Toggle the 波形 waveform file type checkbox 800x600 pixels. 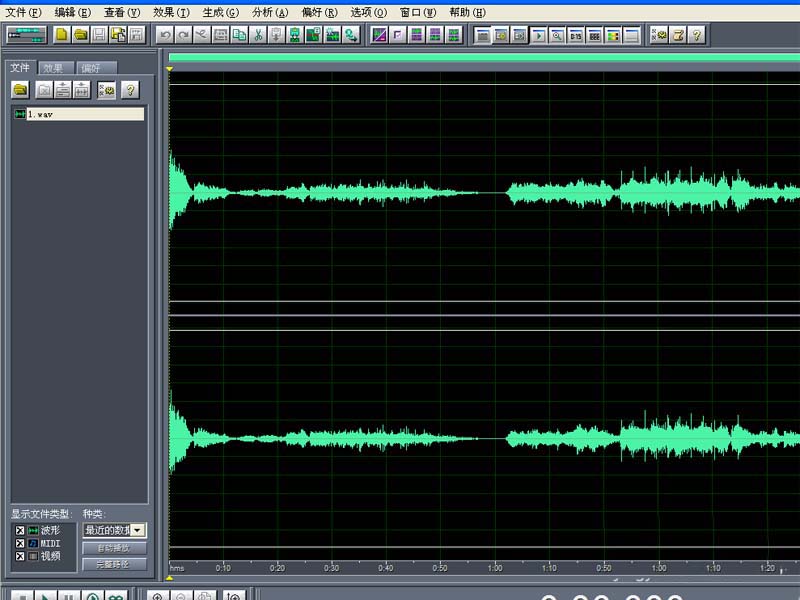(x=19, y=530)
